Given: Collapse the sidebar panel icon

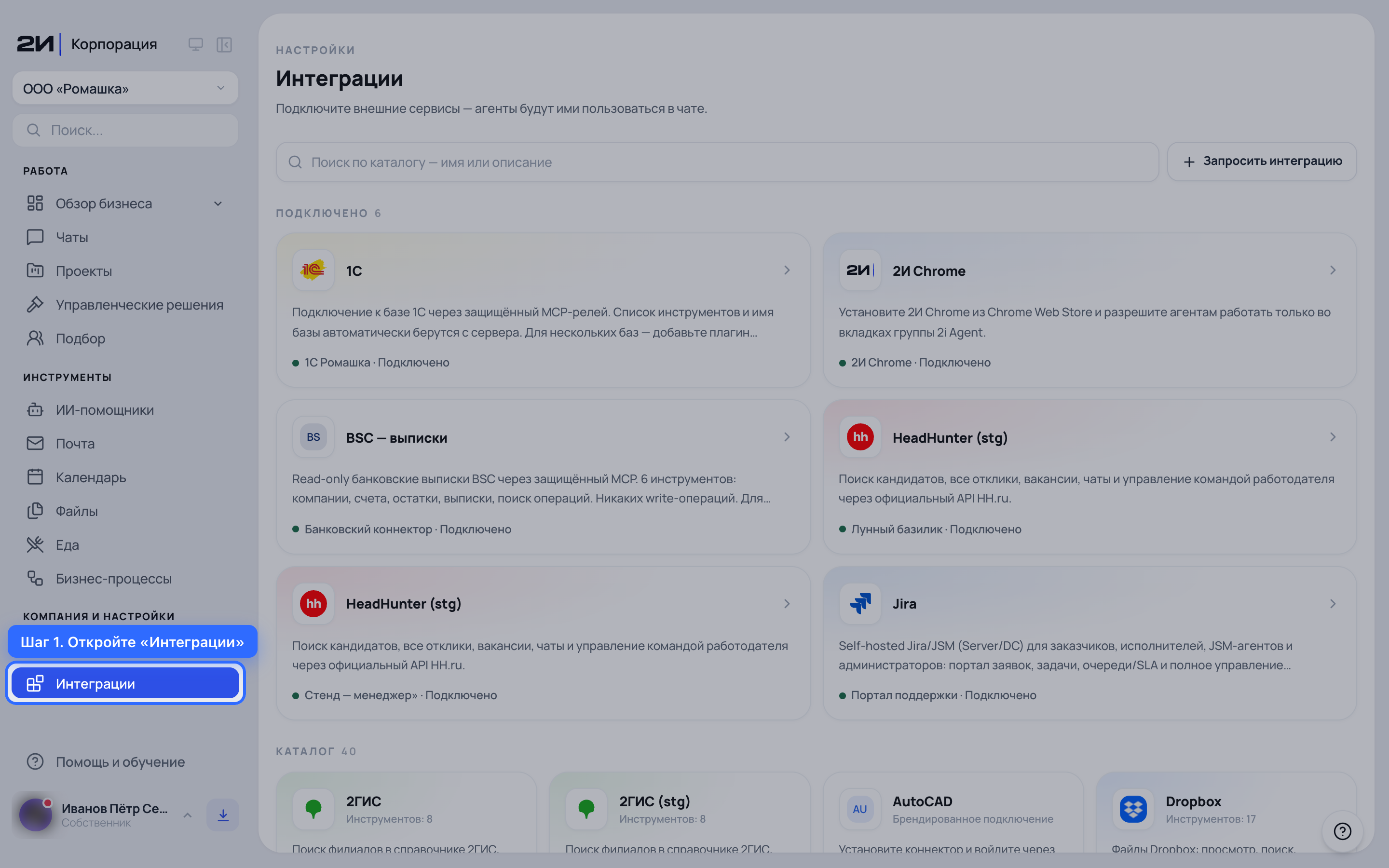Looking at the screenshot, I should point(224,44).
